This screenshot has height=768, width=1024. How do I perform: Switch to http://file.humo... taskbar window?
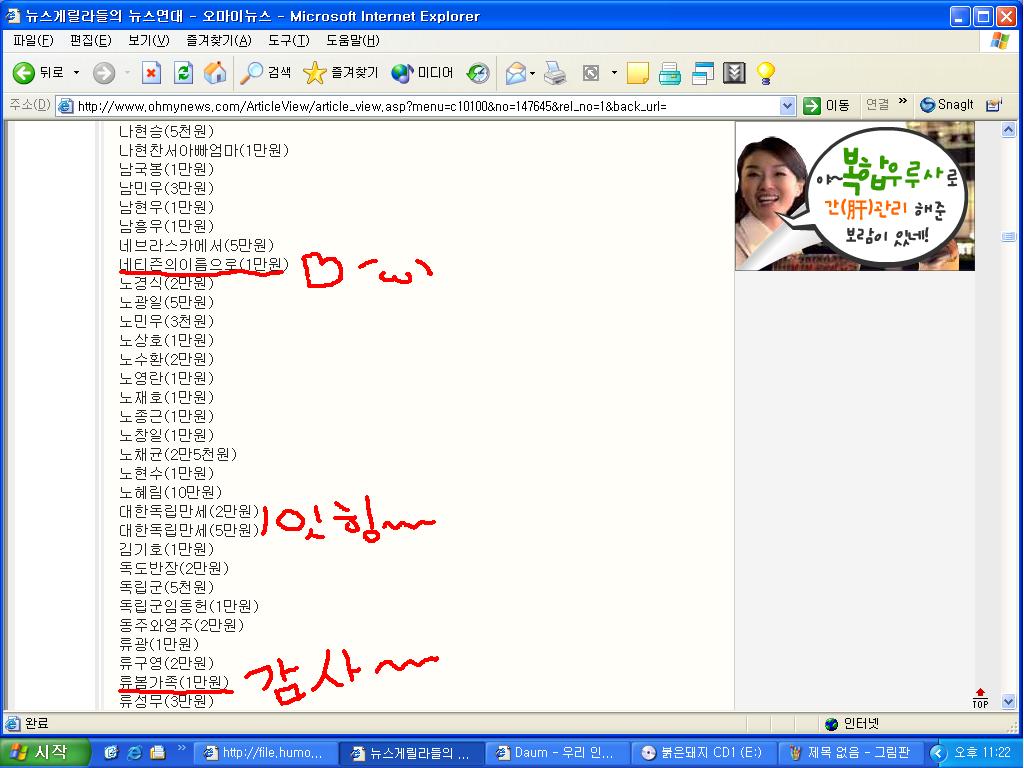pos(265,753)
